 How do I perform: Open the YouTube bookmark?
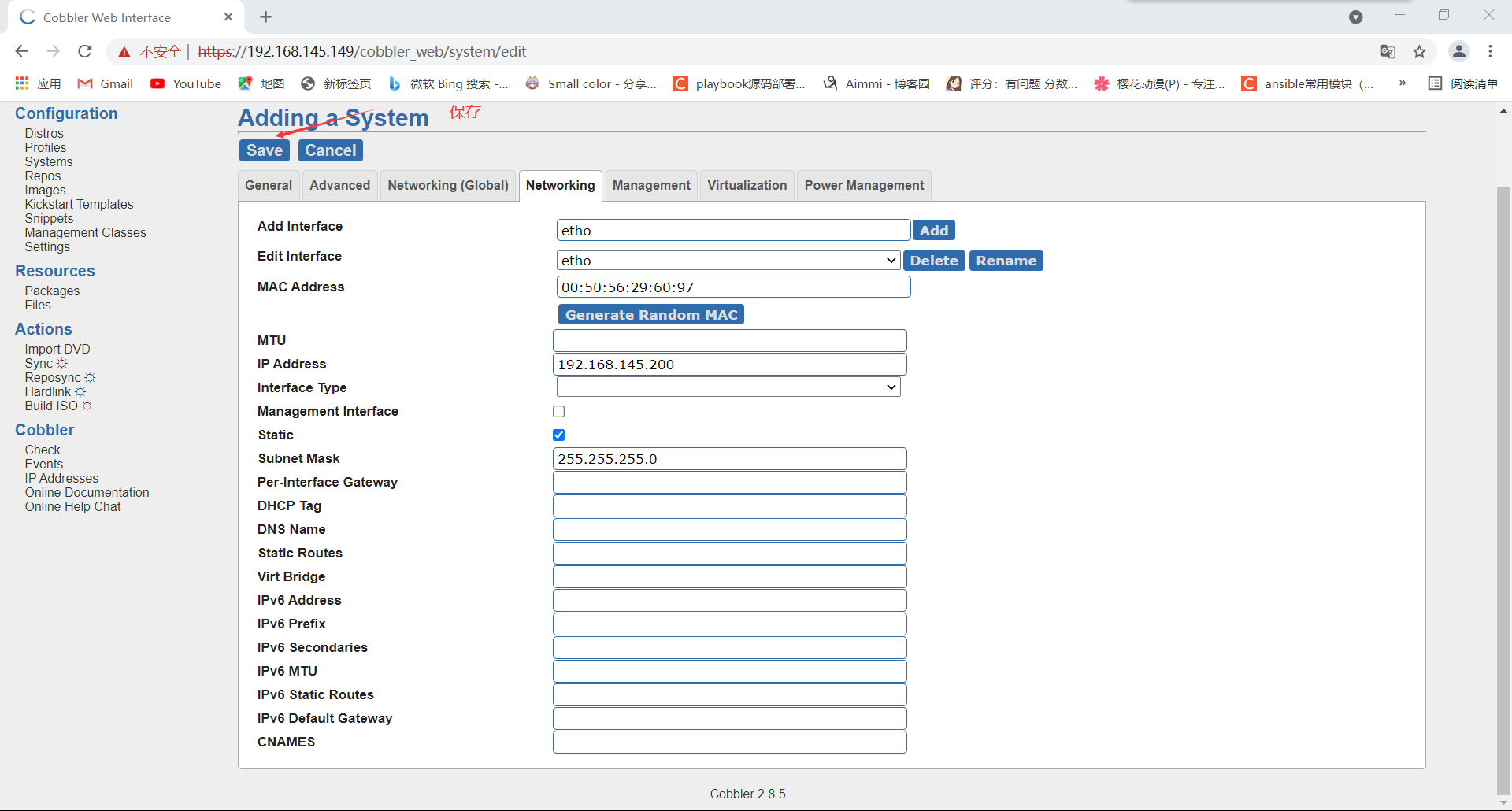pyautogui.click(x=186, y=83)
